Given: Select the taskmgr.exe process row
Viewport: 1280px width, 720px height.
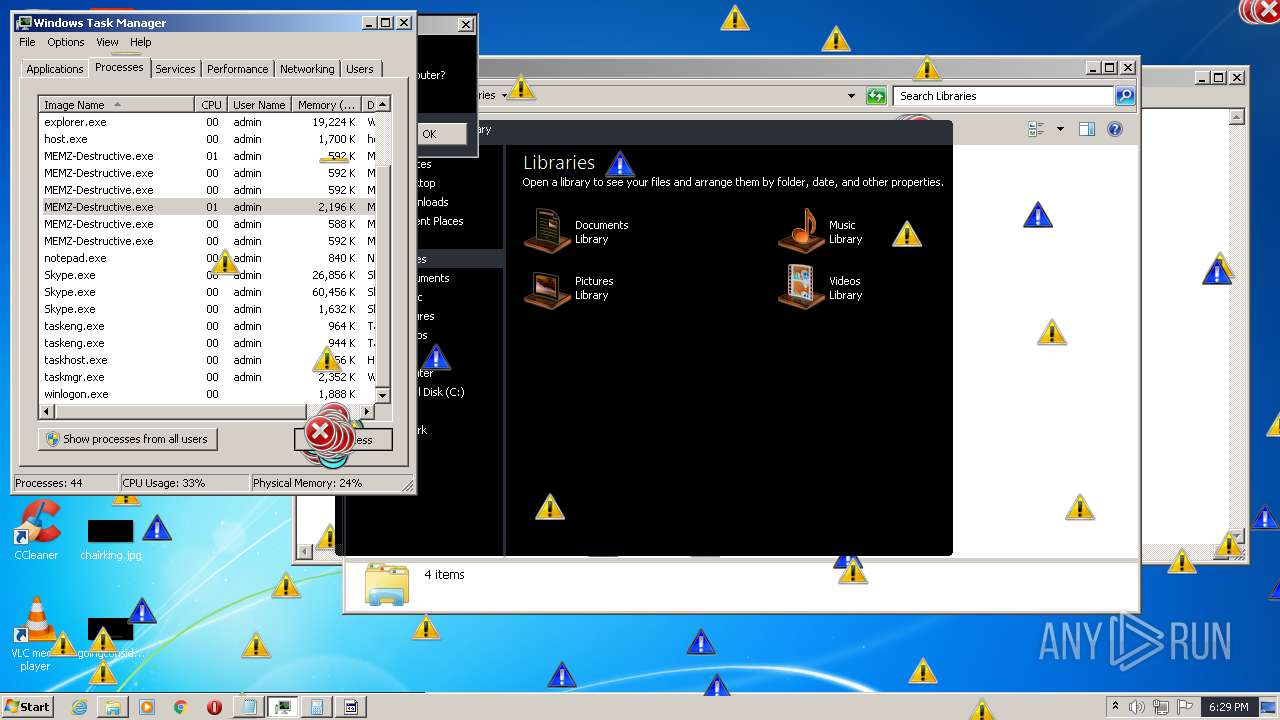Looking at the screenshot, I should click(206, 377).
